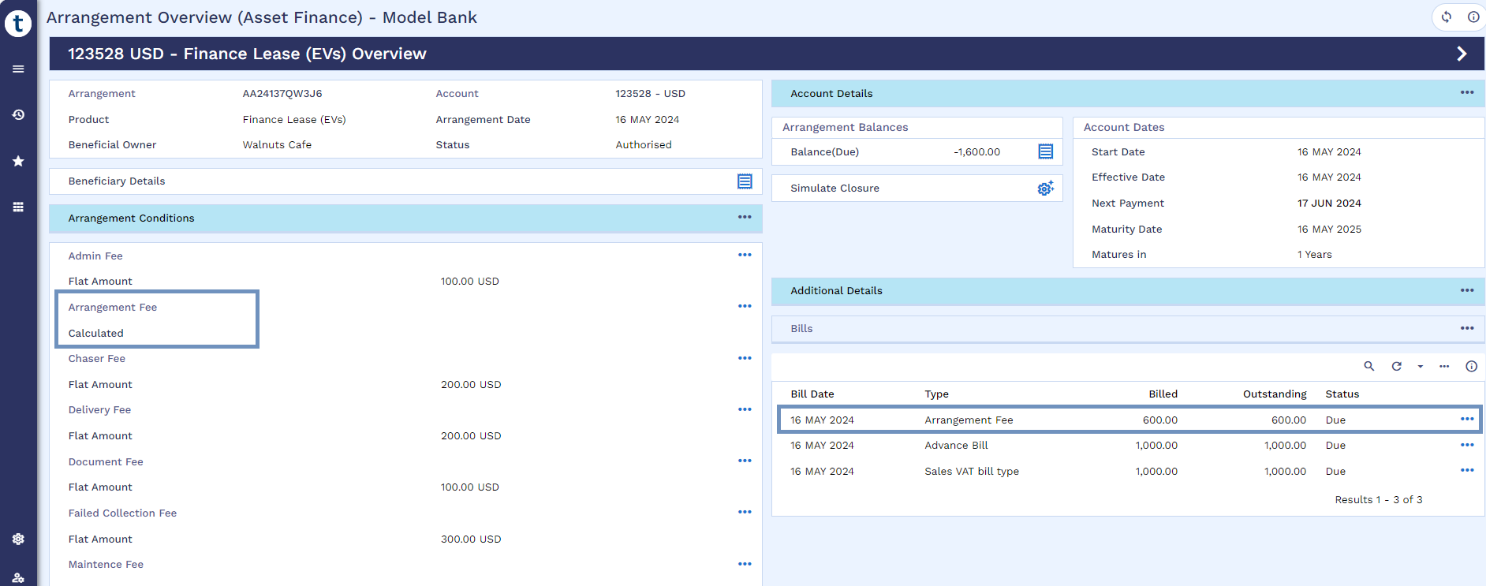Expand the overview header chevron arrow
1486x586 pixels.
click(1462, 54)
